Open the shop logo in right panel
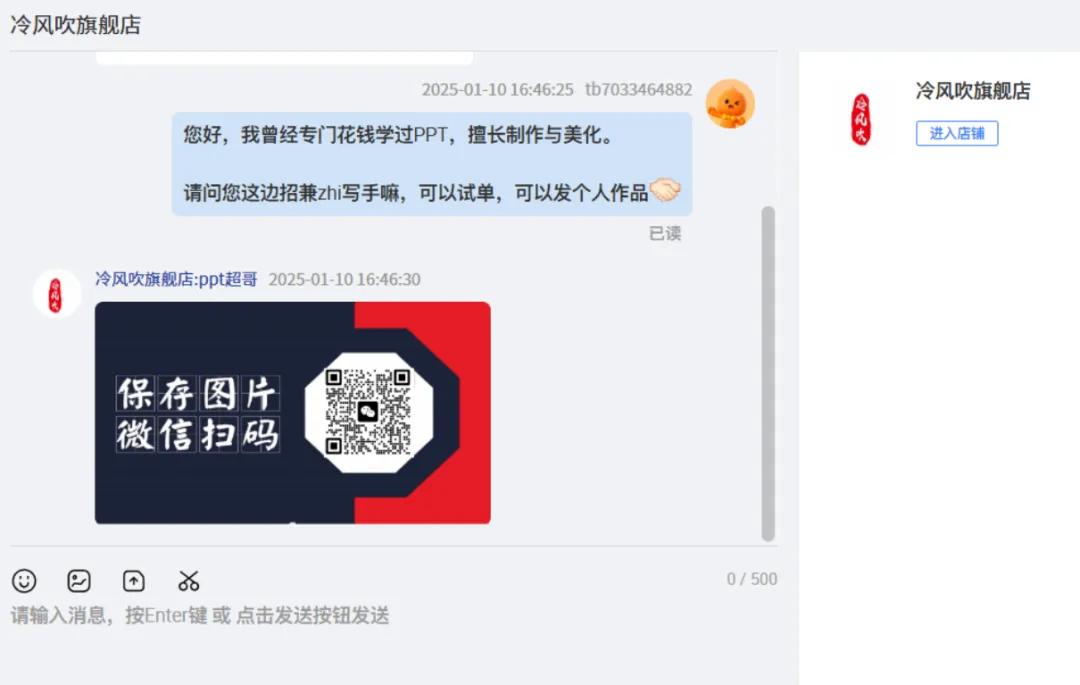 [x=861, y=119]
